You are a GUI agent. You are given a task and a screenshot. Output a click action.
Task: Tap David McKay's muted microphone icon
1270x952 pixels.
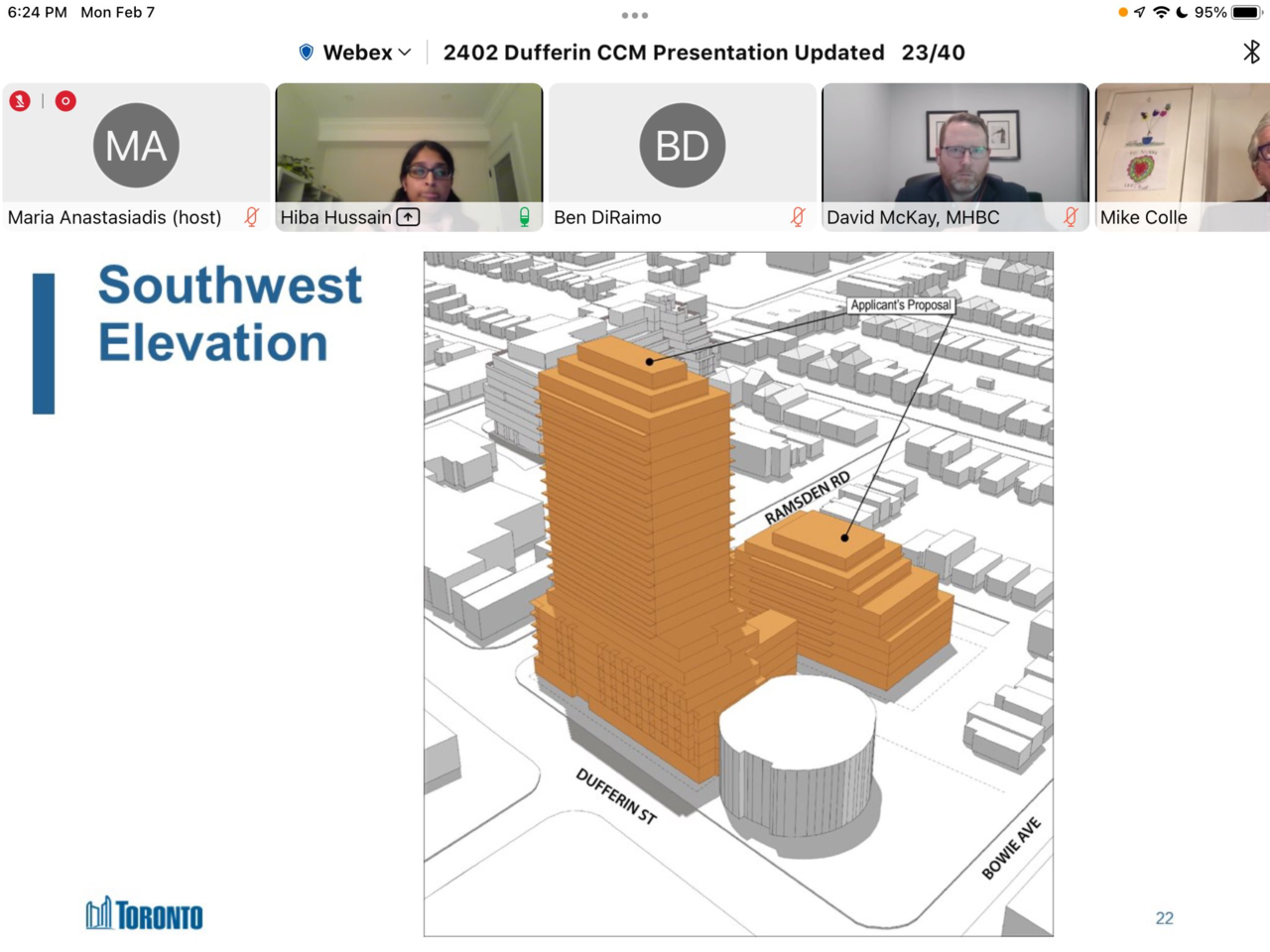pyautogui.click(x=1071, y=217)
